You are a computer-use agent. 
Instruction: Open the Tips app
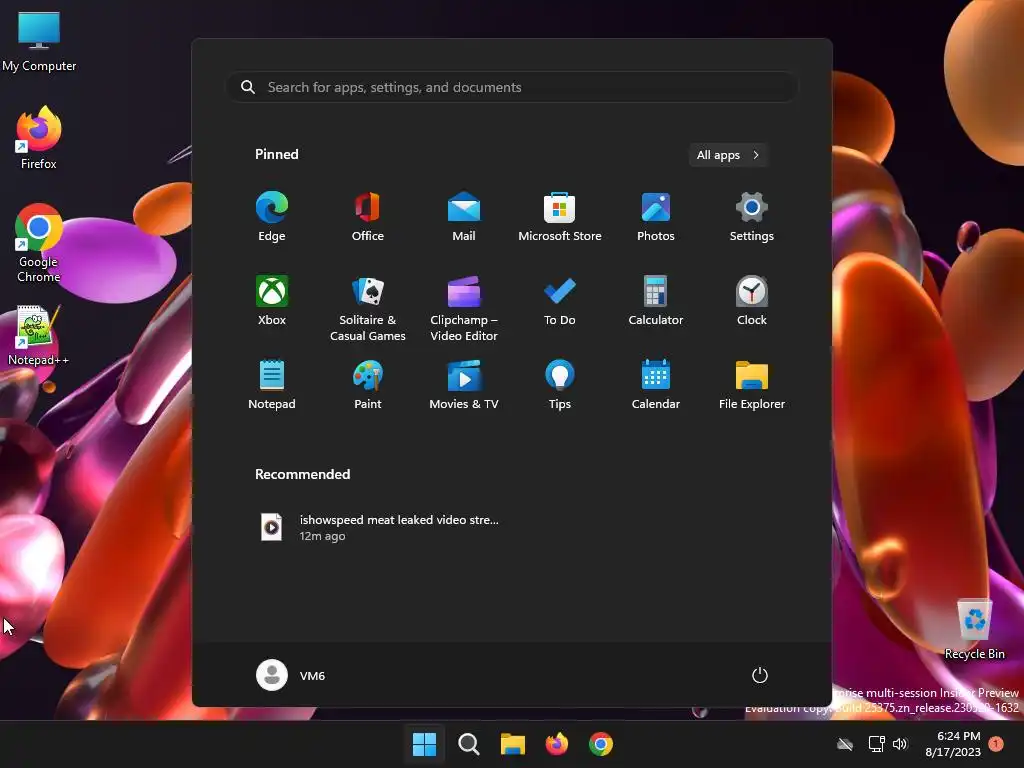point(560,385)
